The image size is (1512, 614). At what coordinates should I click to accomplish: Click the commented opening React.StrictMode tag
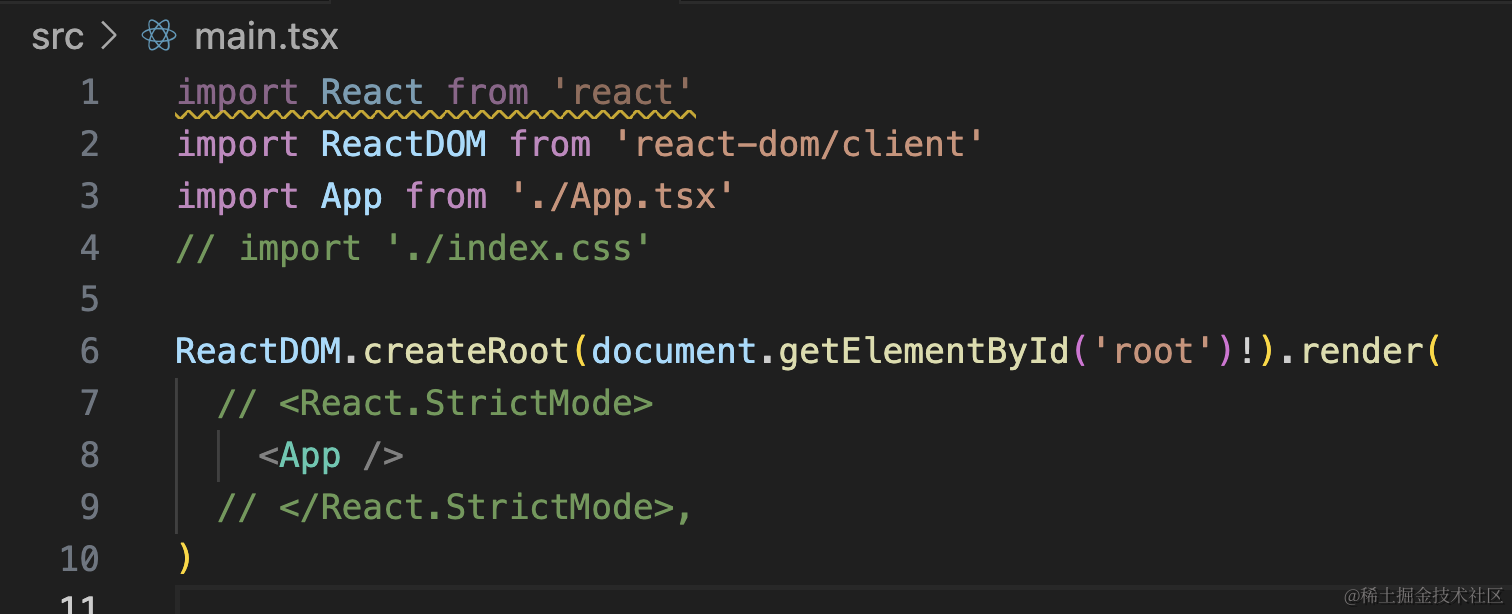point(466,403)
